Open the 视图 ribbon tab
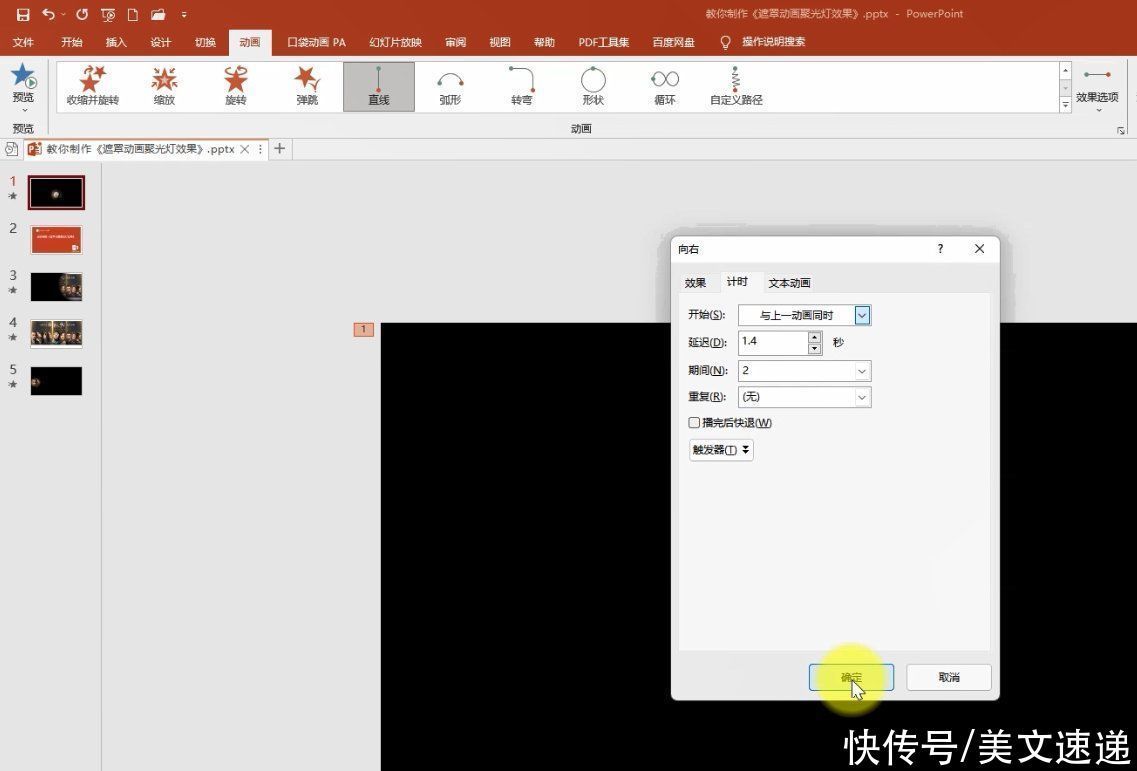Screen dimensions: 1137x771 [499, 42]
